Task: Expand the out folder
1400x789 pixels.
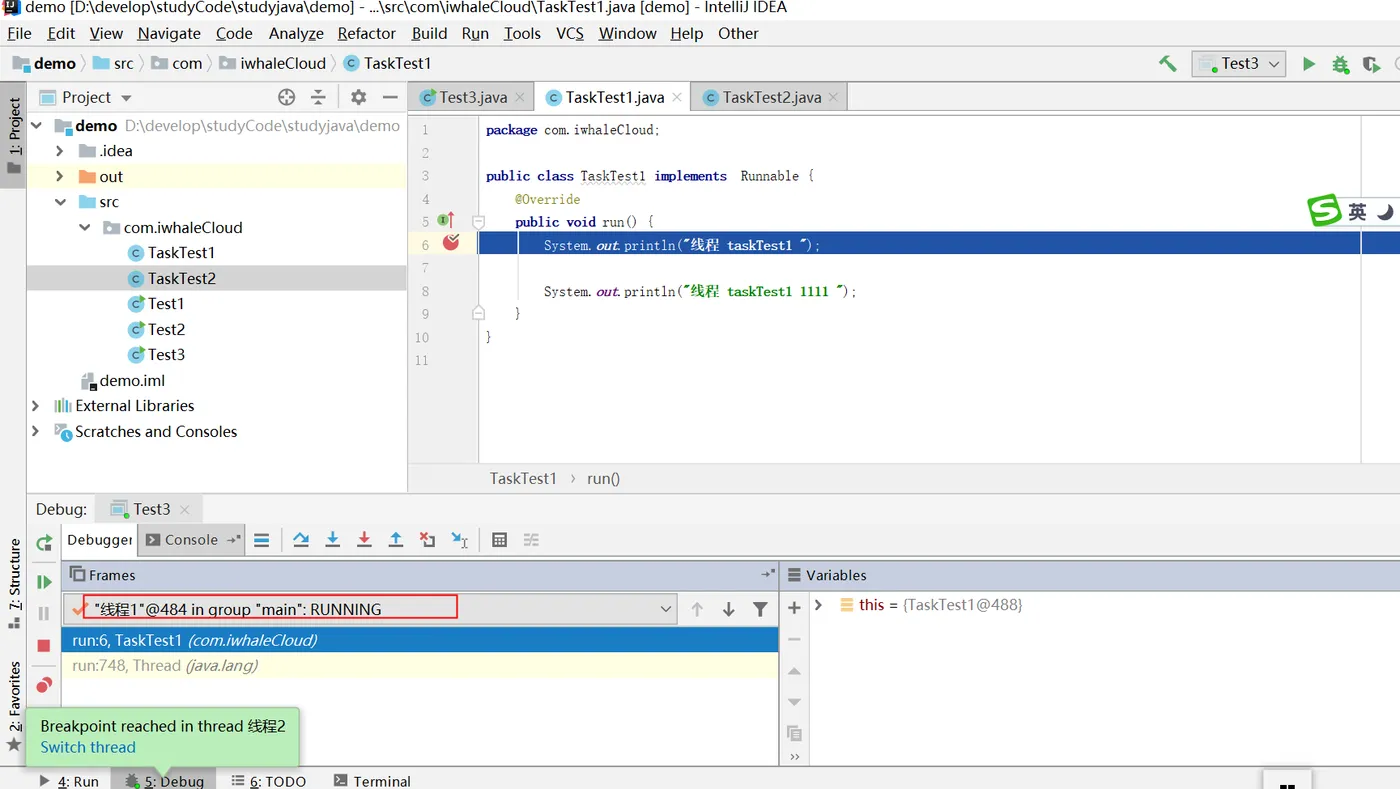Action: point(60,177)
